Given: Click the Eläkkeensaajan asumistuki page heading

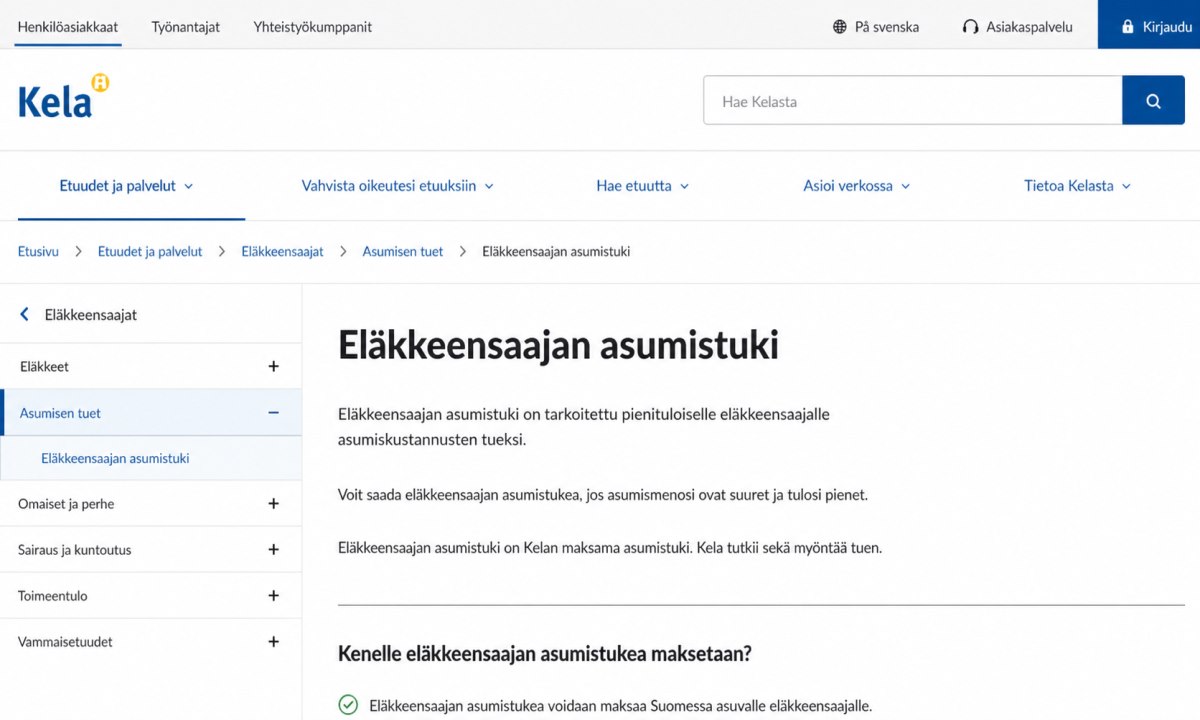Looking at the screenshot, I should point(558,345).
